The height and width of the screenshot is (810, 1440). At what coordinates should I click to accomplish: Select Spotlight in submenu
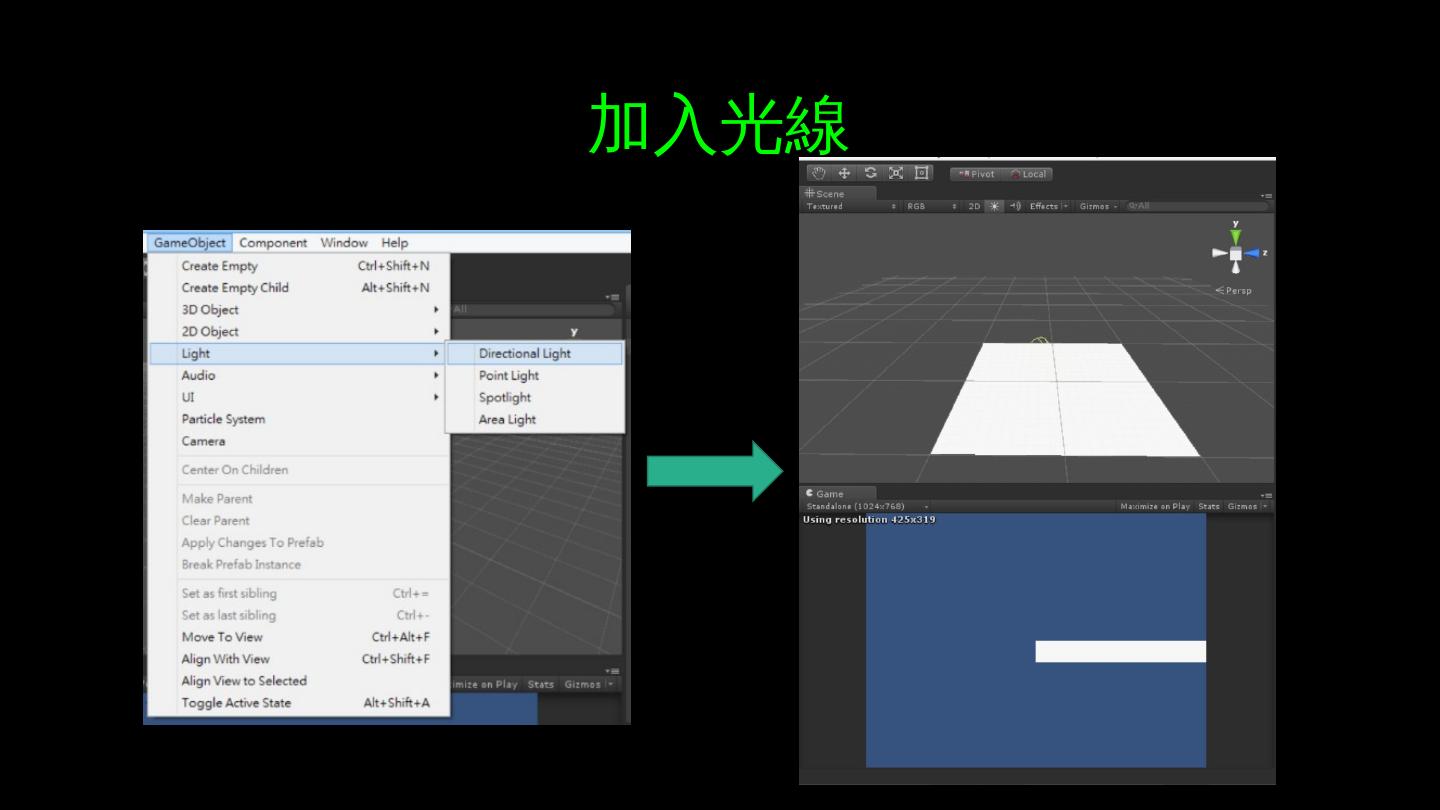pos(534,398)
